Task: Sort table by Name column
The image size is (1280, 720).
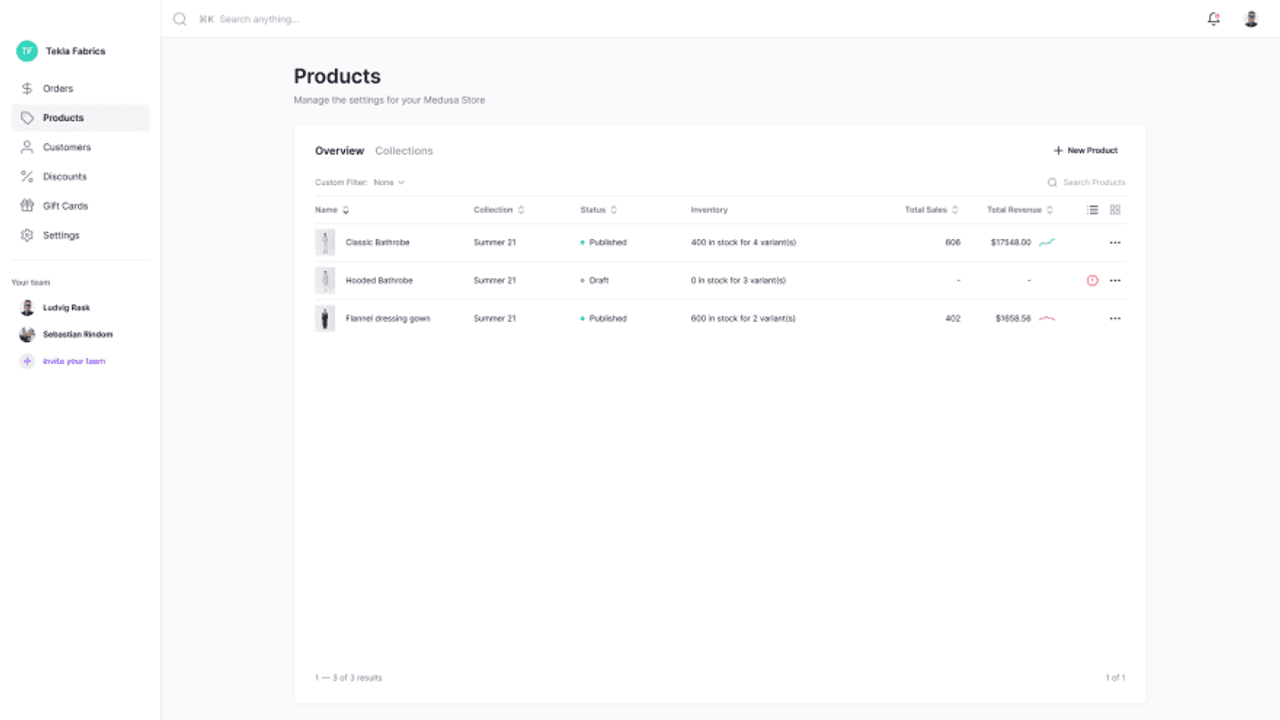Action: tap(332, 210)
